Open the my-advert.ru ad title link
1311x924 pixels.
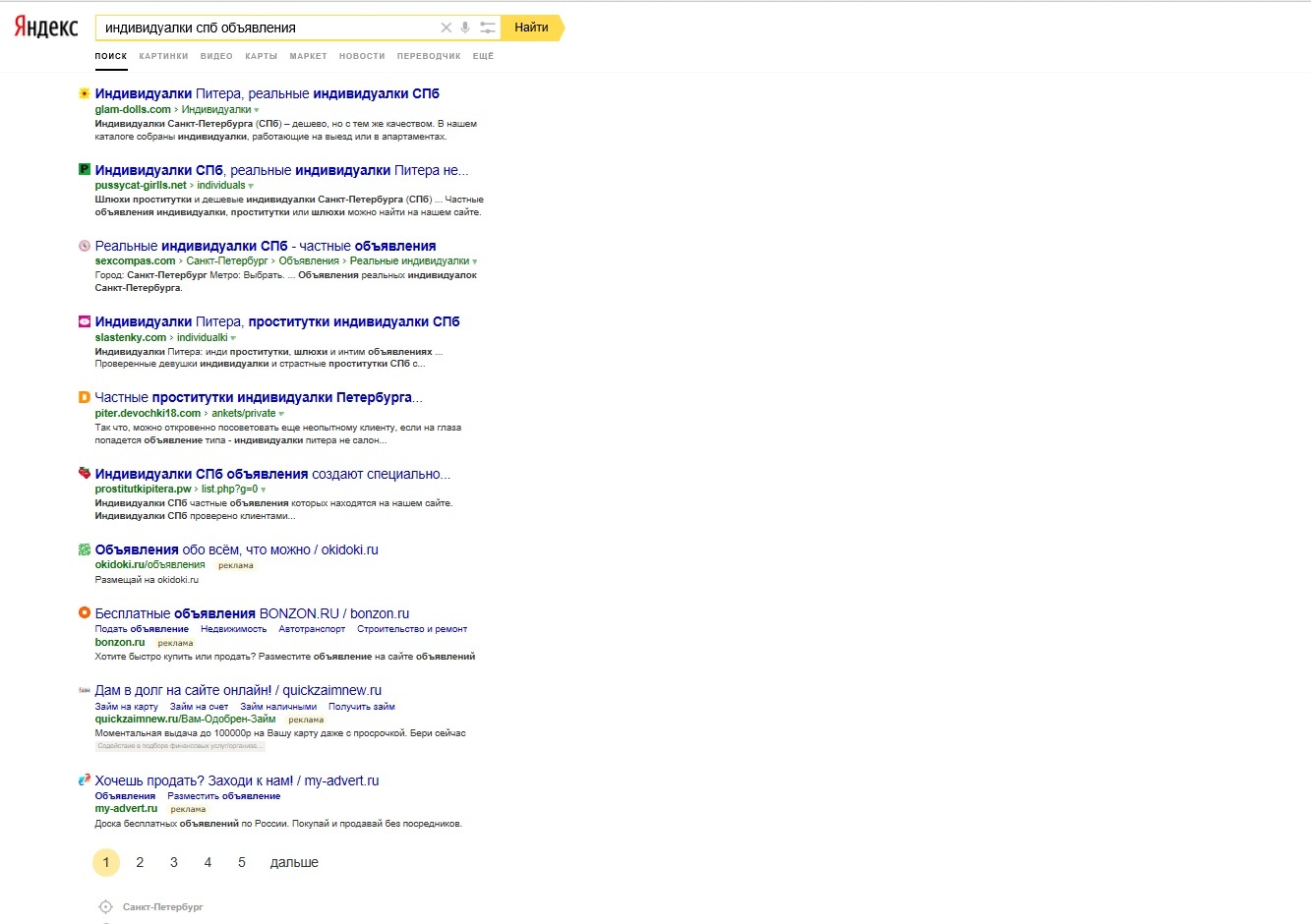(237, 780)
